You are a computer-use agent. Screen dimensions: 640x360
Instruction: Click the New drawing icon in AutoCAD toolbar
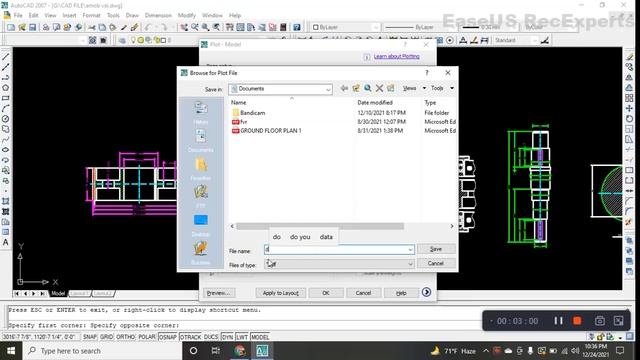pyautogui.click(x=11, y=27)
